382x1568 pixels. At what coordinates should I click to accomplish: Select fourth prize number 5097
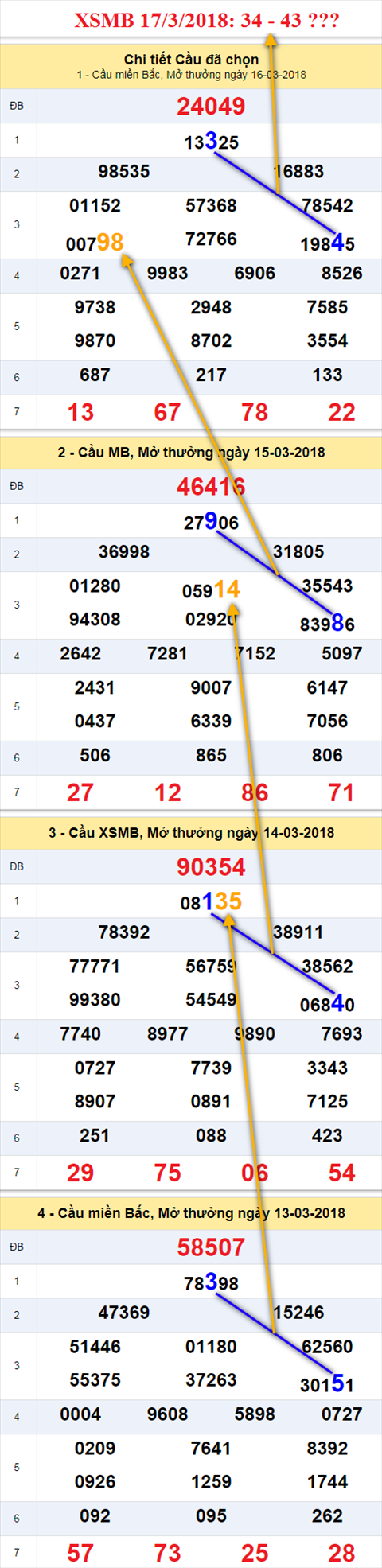tap(341, 653)
